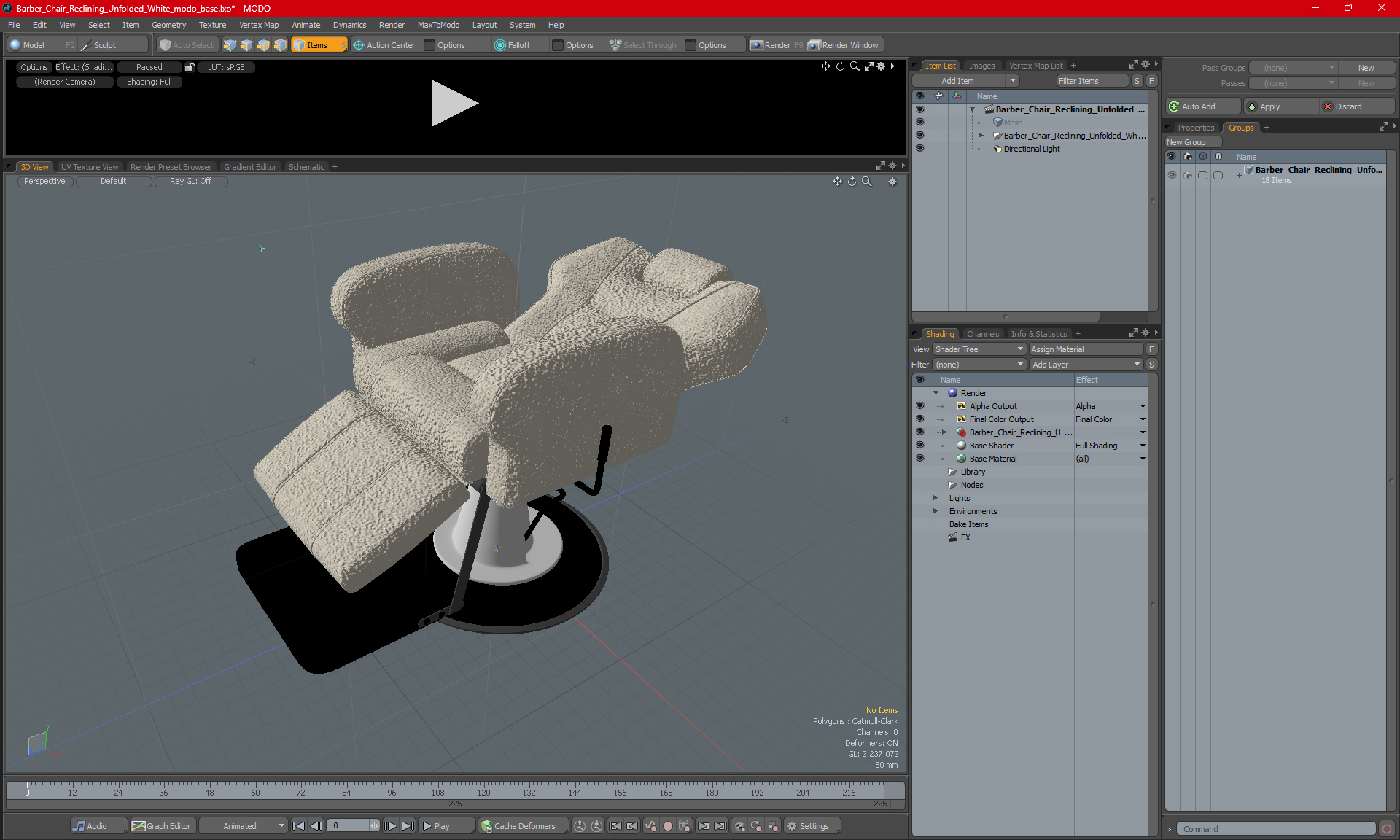The width and height of the screenshot is (1400, 840).
Task: Click the Filter Items field
Action: (1092, 81)
